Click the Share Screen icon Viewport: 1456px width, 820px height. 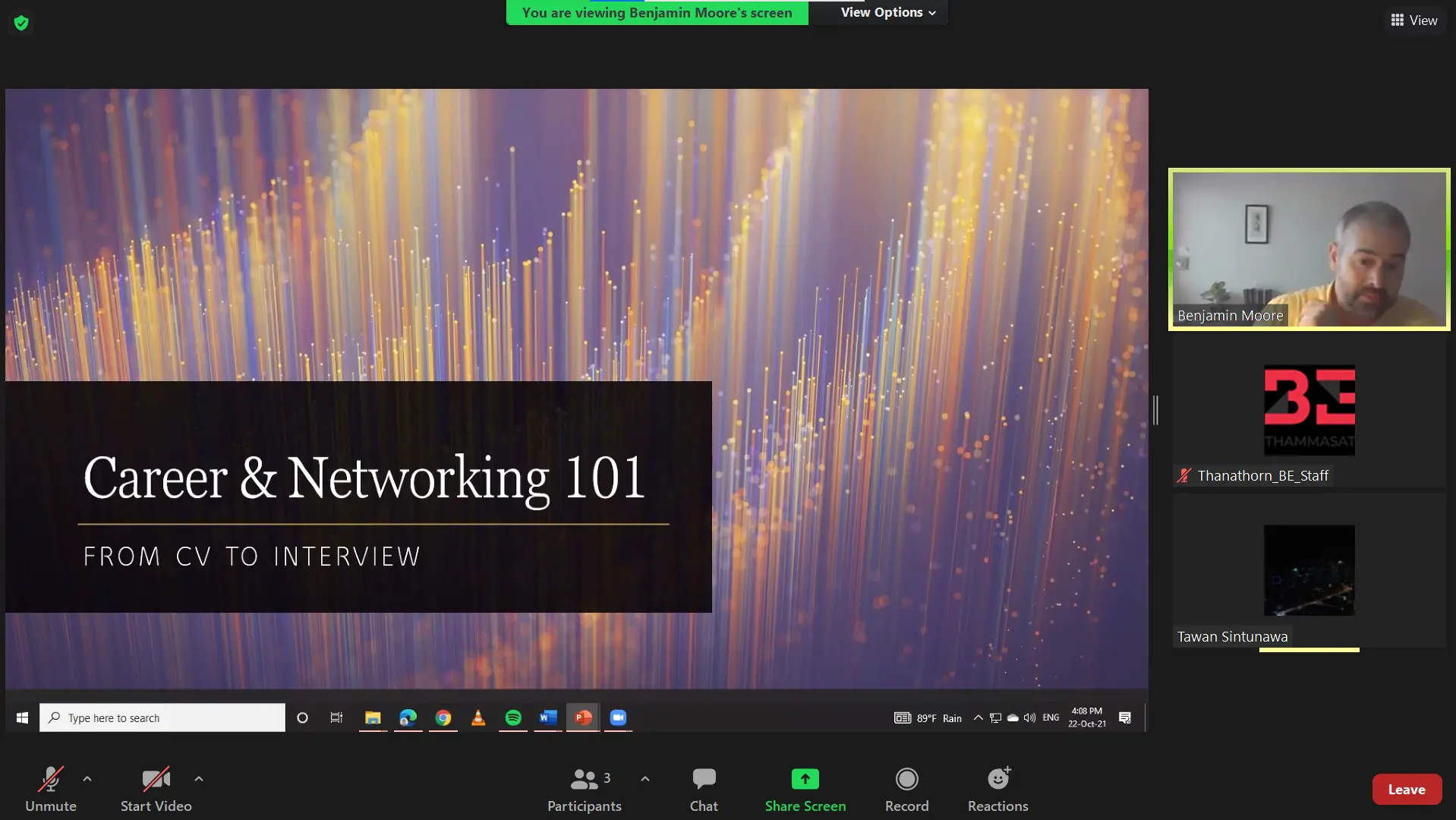pyautogui.click(x=805, y=779)
